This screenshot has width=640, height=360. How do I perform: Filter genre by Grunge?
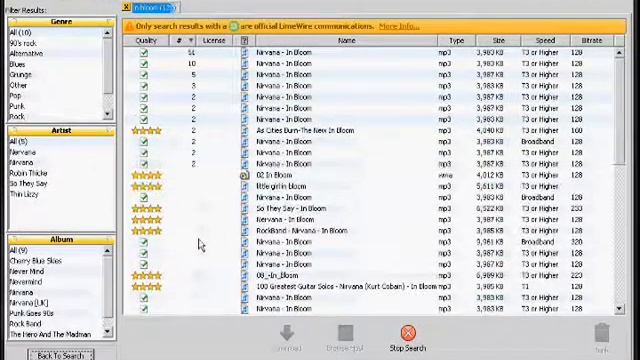20,75
